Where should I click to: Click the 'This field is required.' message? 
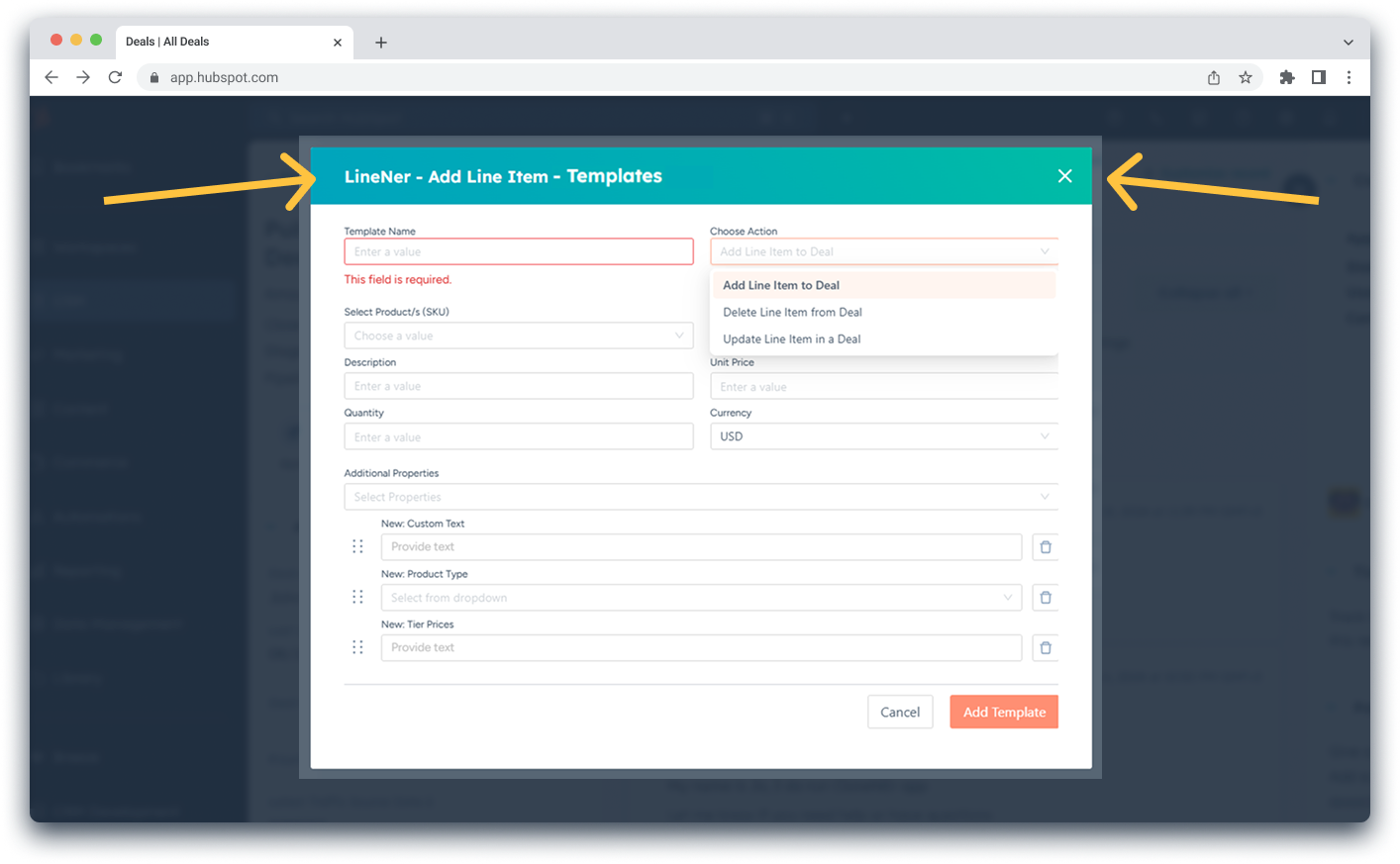(x=398, y=280)
